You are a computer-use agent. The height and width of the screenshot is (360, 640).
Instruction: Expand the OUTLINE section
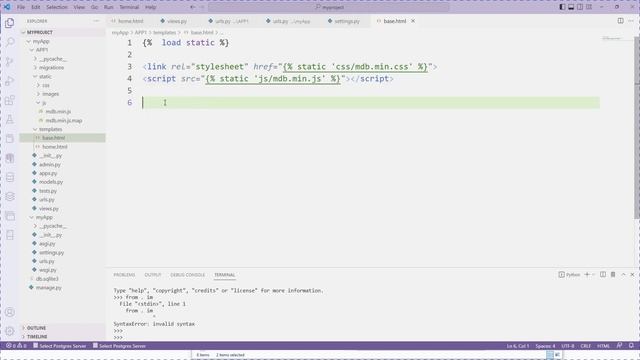tap(63, 328)
